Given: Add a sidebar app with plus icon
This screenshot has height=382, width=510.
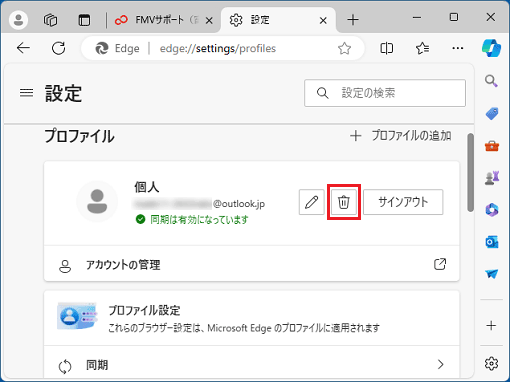Looking at the screenshot, I should coord(491,325).
